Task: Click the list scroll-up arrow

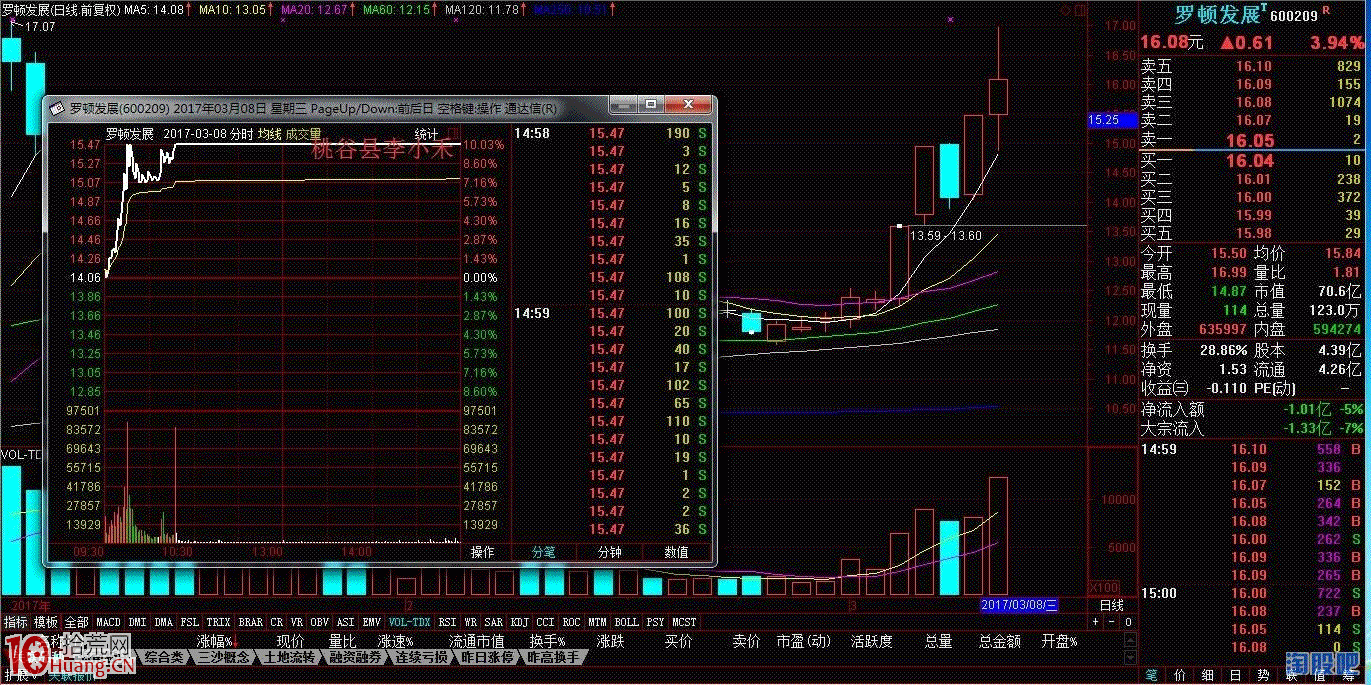Action: 1130,640
